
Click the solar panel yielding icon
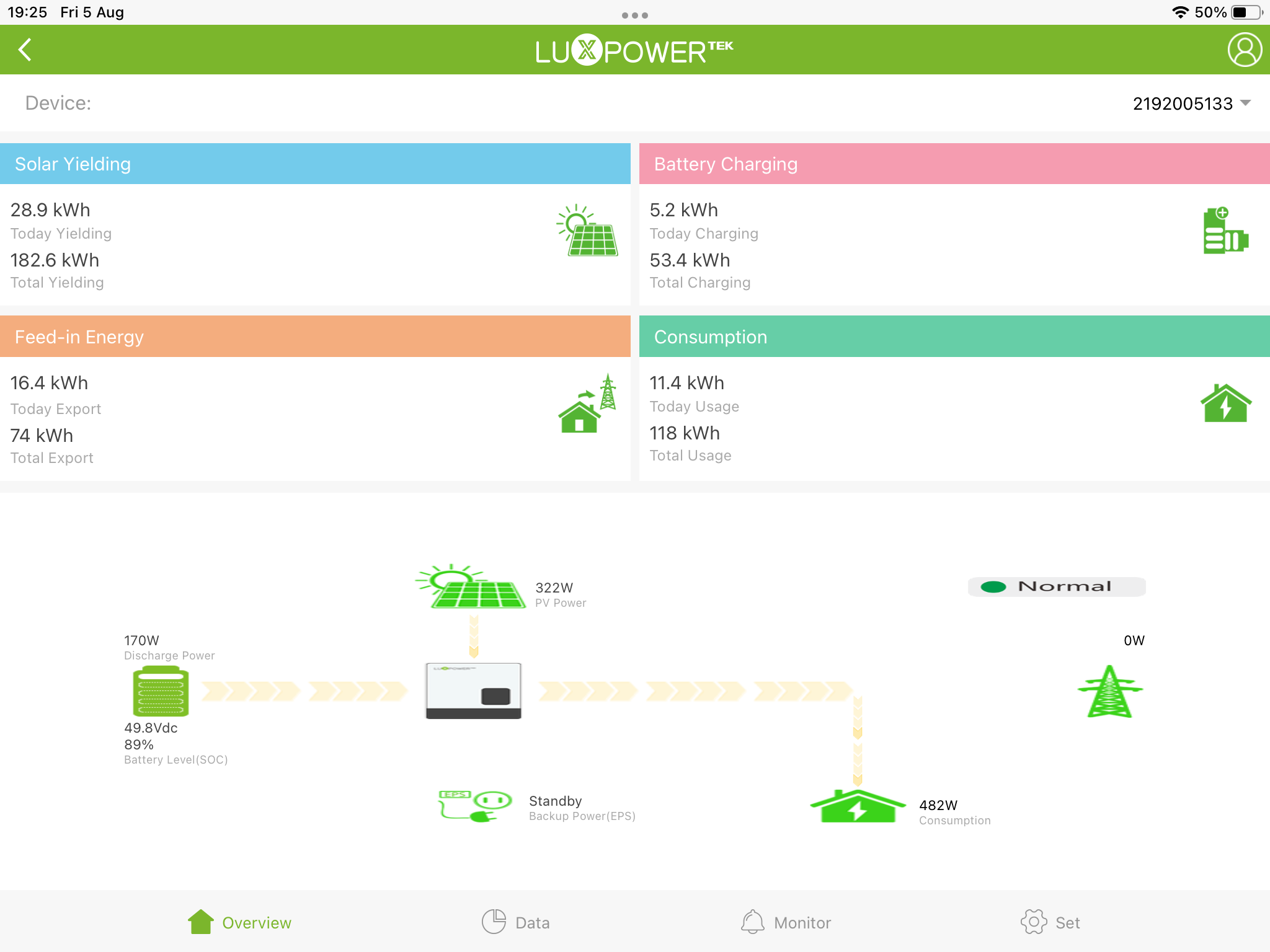click(x=587, y=231)
